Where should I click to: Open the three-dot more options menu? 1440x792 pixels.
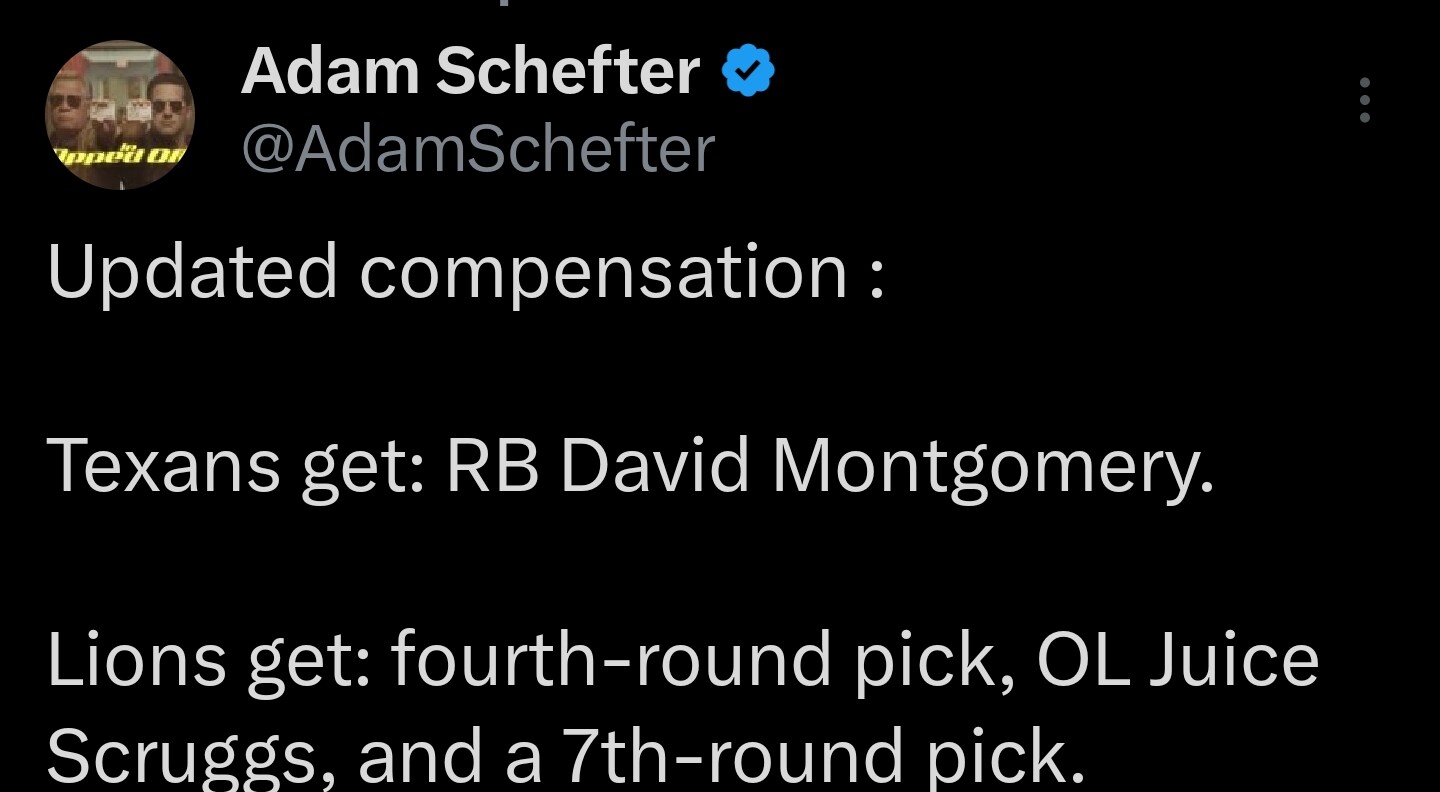click(x=1364, y=101)
